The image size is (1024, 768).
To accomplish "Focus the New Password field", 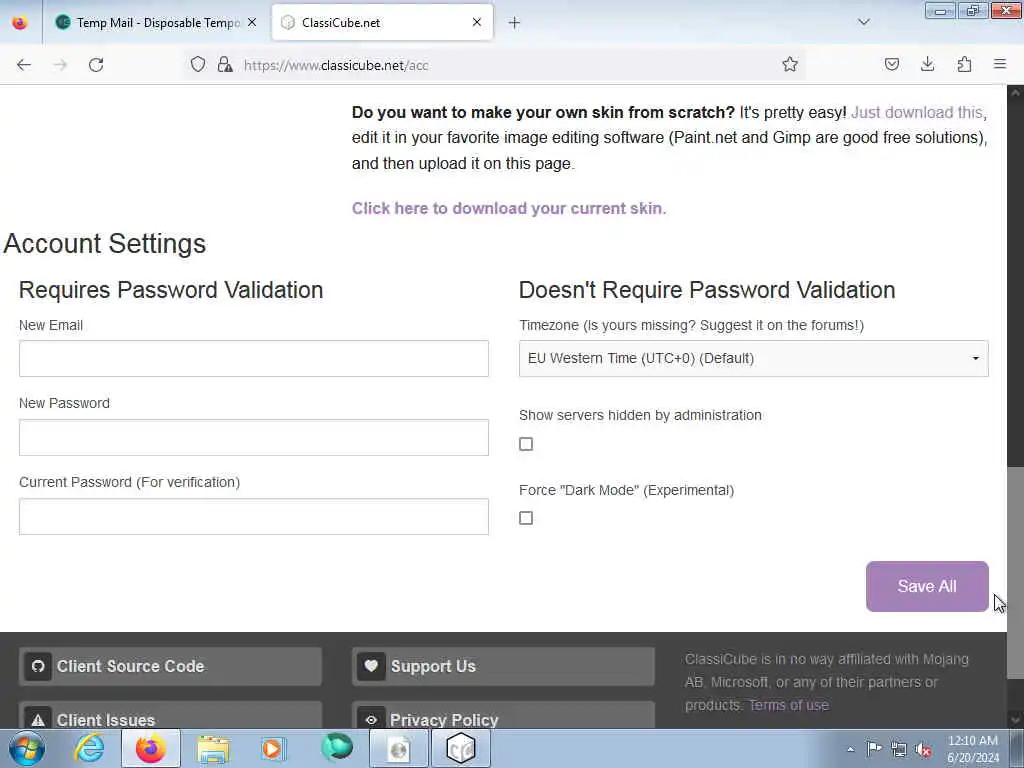I will click(x=253, y=438).
